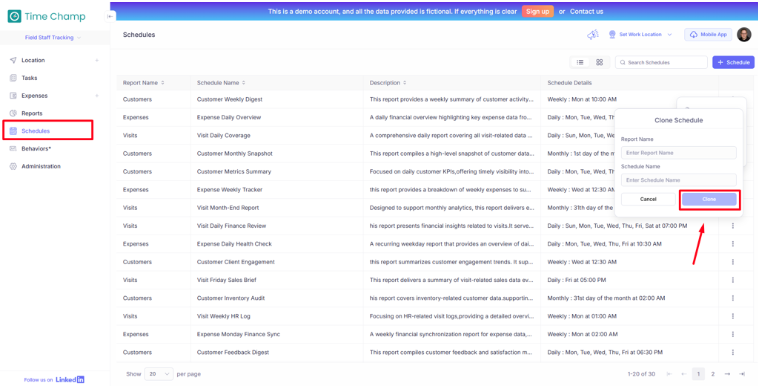Click Customer Weekly Digest schedule name
The height and width of the screenshot is (390, 758).
click(x=230, y=99)
